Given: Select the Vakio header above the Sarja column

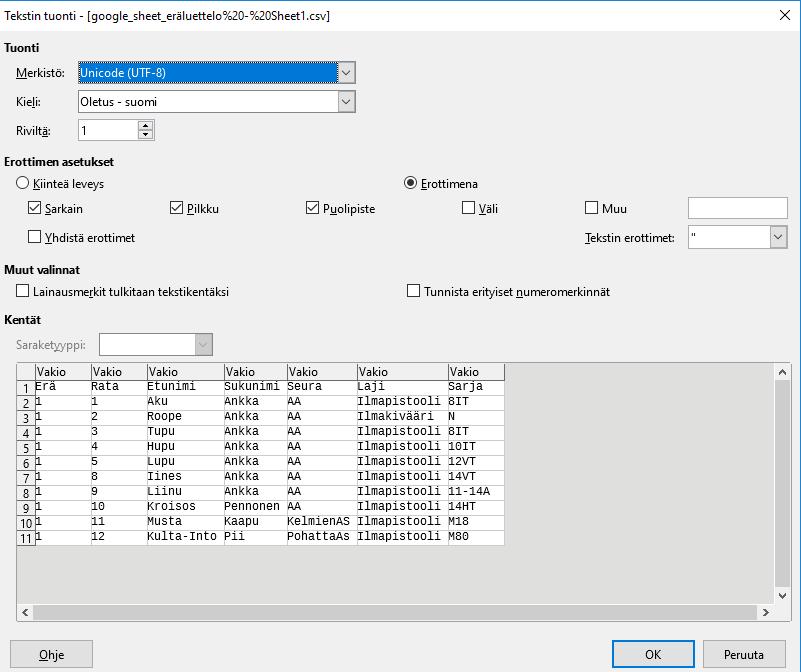Looking at the screenshot, I should [477, 372].
